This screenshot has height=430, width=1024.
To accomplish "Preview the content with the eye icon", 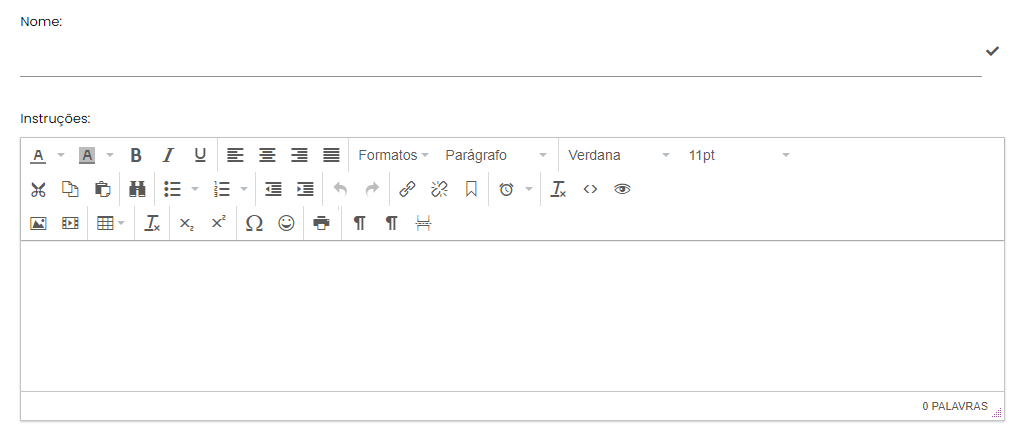I will (x=622, y=190).
